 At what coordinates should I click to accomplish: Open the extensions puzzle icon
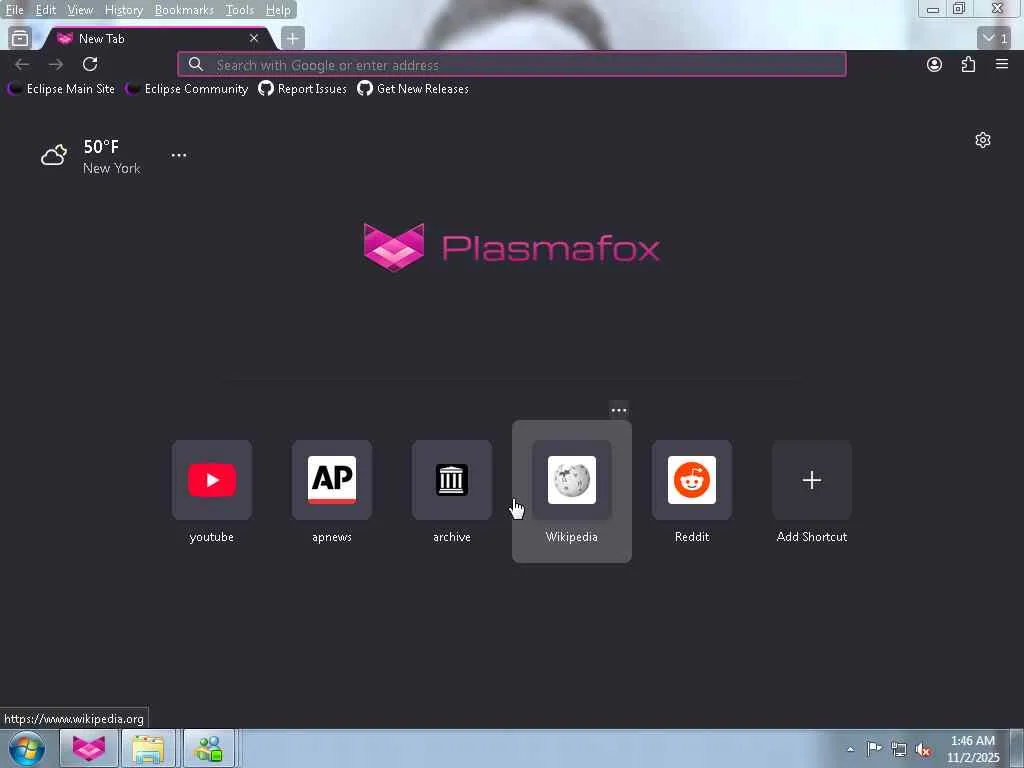coord(968,64)
